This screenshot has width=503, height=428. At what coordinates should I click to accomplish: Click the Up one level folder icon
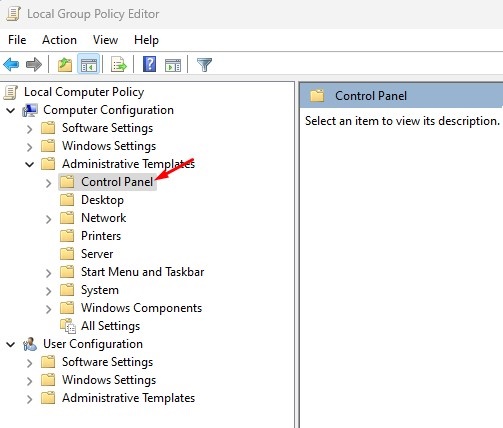[65, 64]
